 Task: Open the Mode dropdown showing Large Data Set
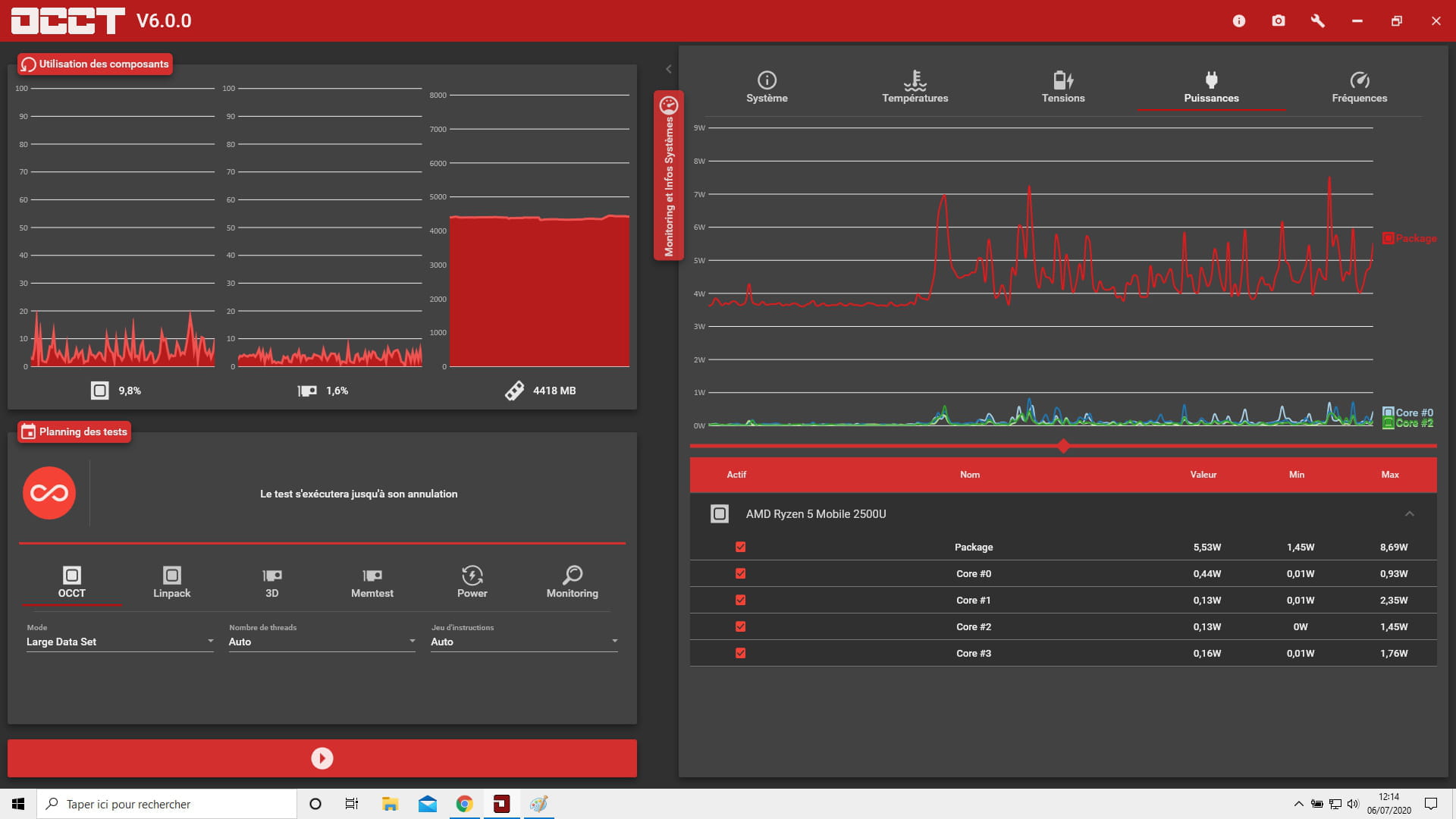(120, 642)
